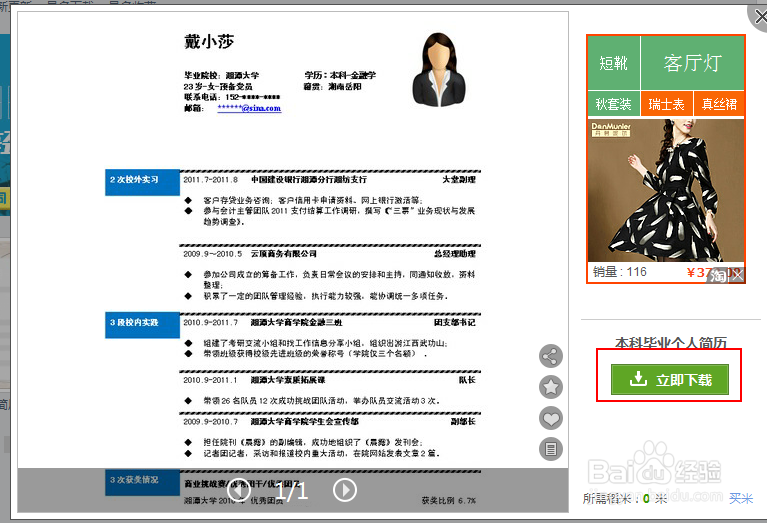This screenshot has height=523, width=767.
Task: Click the page indicator 1/1
Action: [x=292, y=490]
